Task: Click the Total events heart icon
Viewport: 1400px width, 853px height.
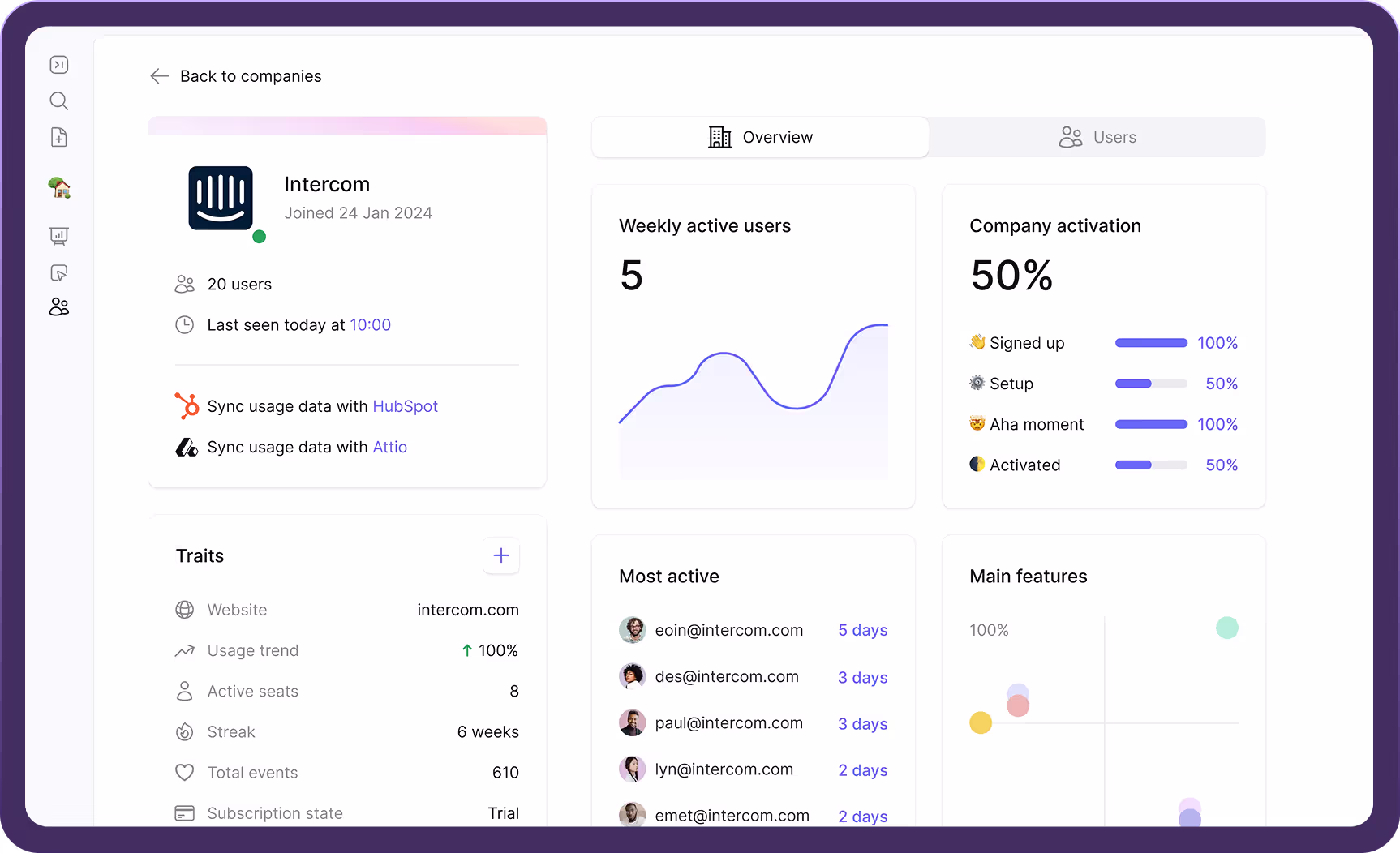Action: tap(185, 773)
